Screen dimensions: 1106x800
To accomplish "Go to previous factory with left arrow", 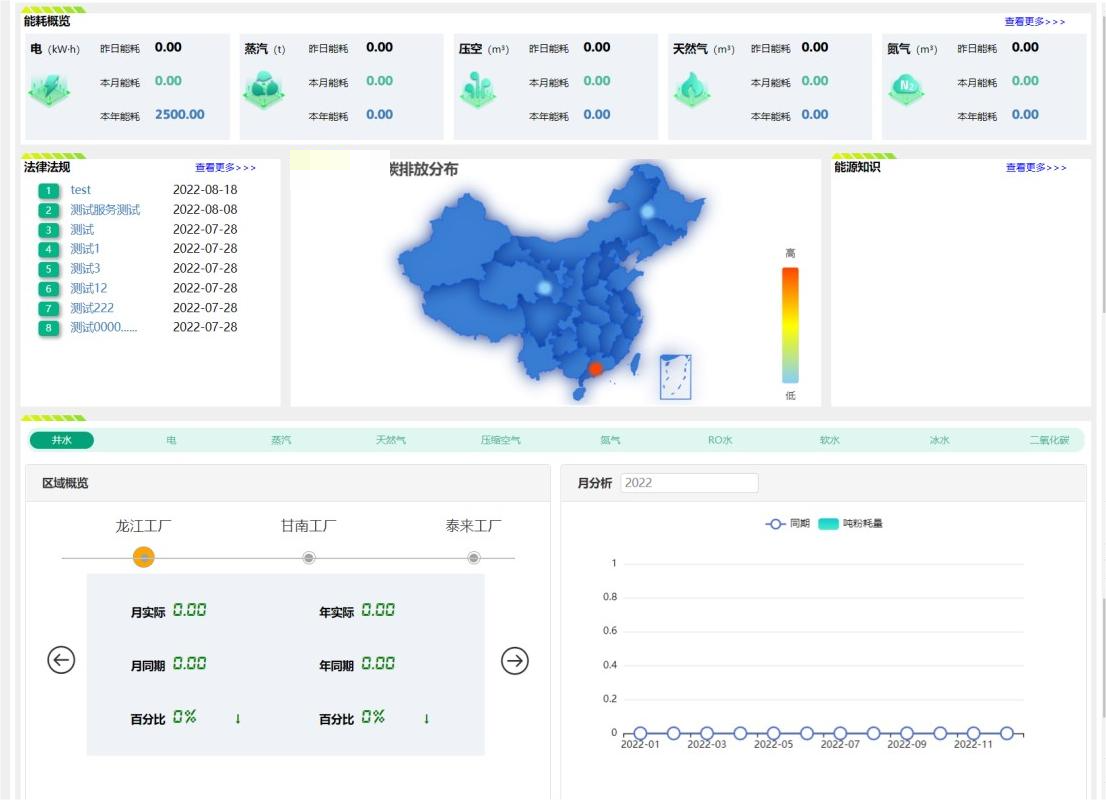I will pos(62,660).
